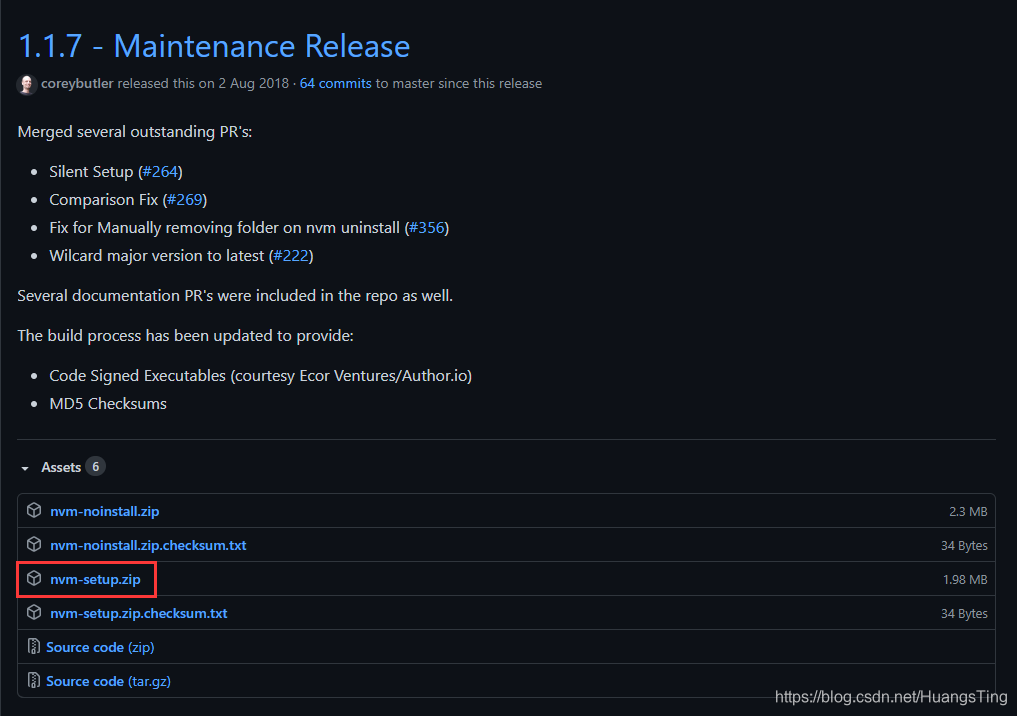Viewport: 1017px width, 716px height.
Task: Click the Assets count badge showing 6
Action: tap(95, 467)
